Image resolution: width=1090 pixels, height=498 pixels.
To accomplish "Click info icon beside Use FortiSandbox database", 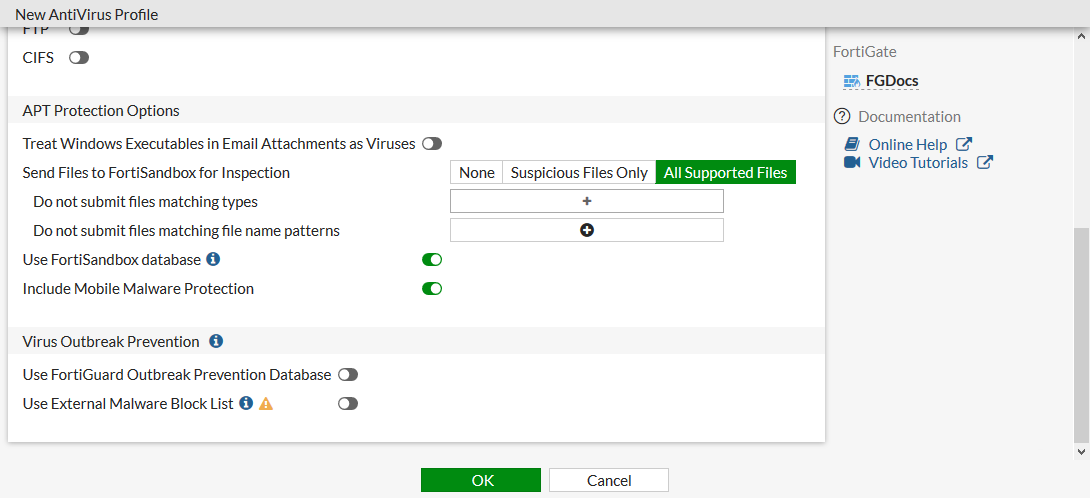I will 213,260.
